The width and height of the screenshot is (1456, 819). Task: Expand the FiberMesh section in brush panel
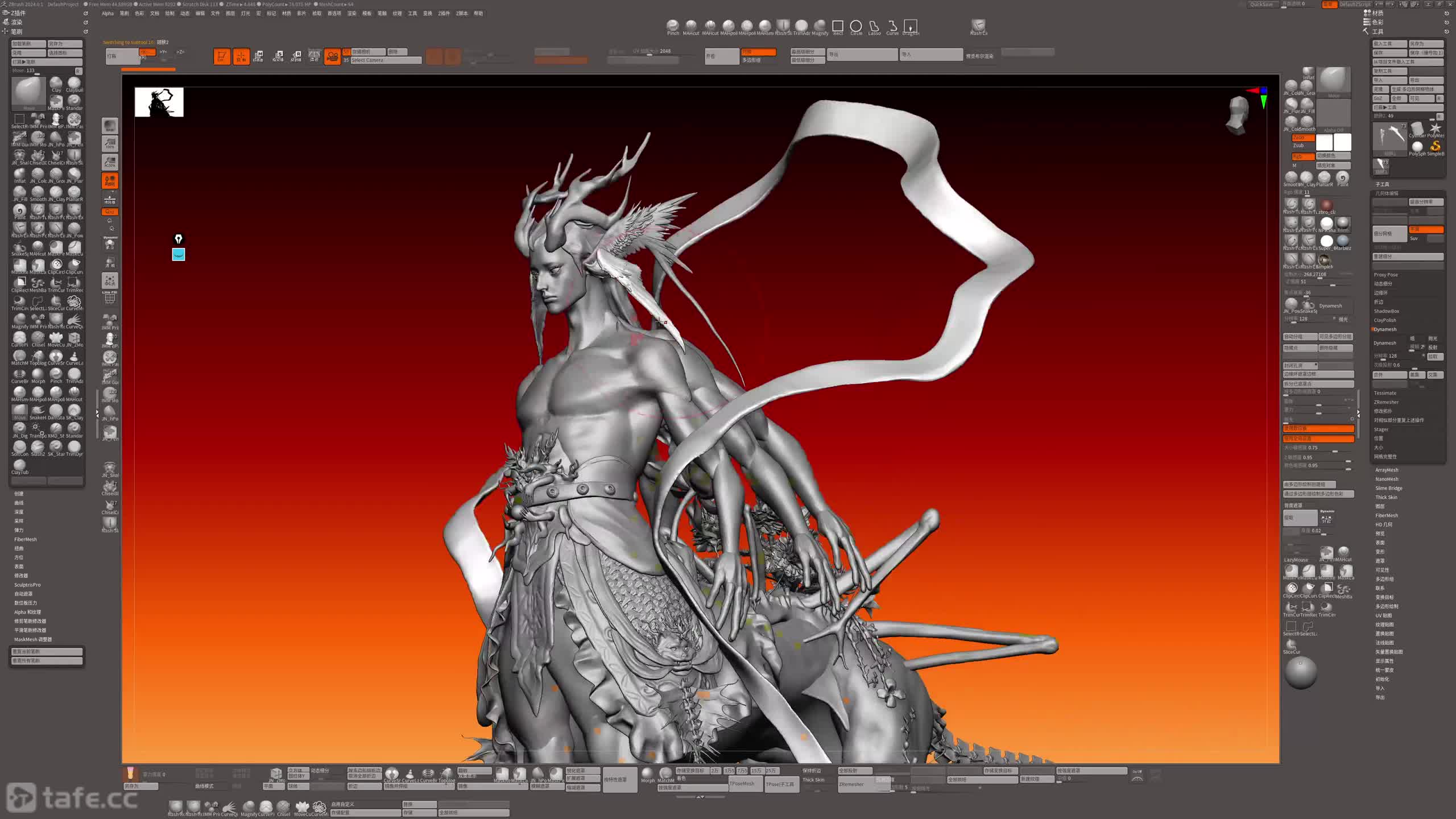point(26,539)
